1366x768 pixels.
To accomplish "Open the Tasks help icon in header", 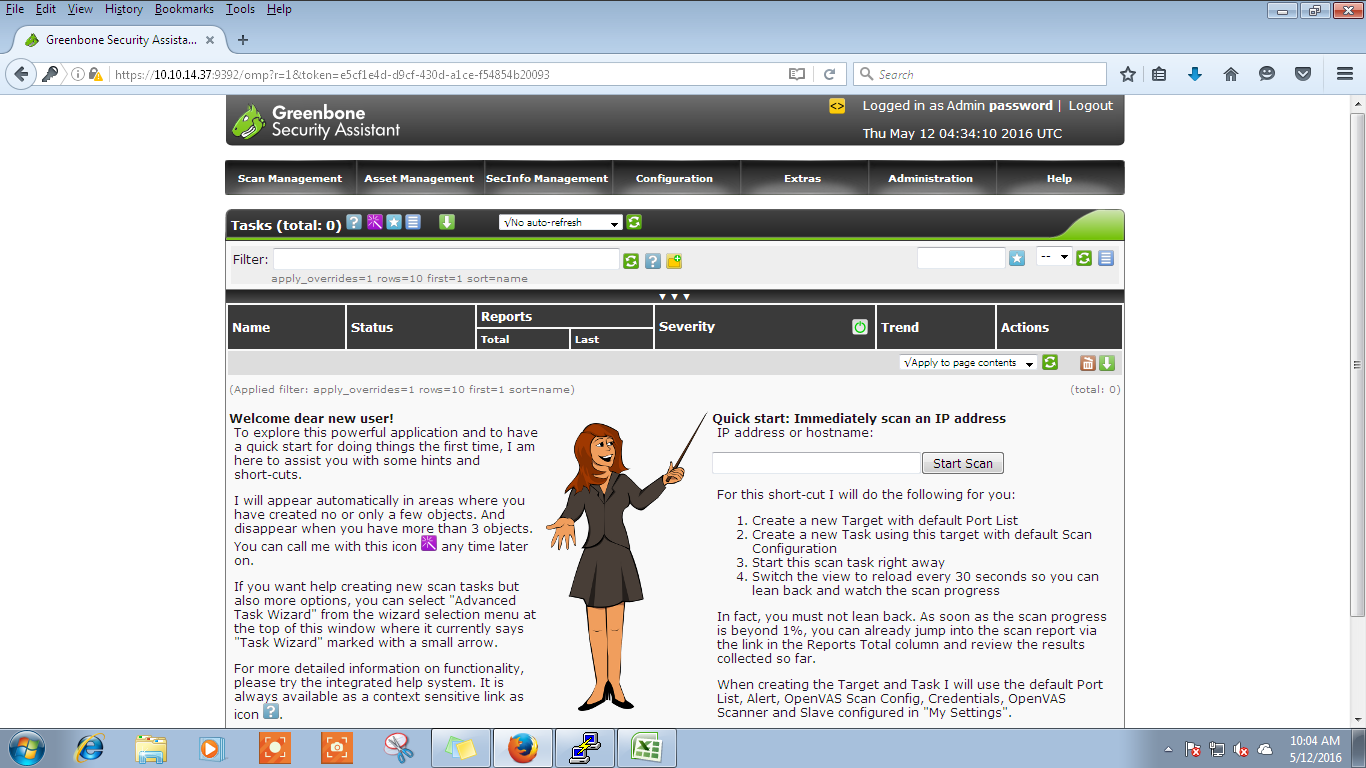I will (x=354, y=222).
